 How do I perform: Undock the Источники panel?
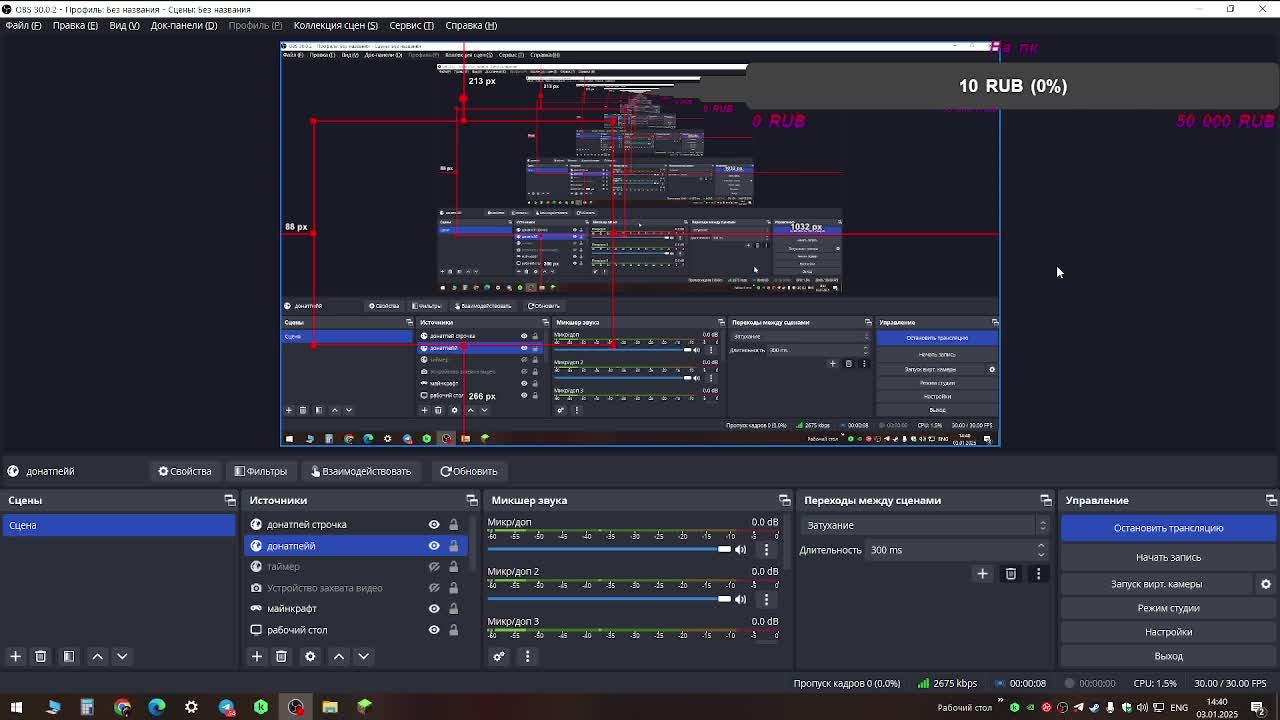pyautogui.click(x=472, y=500)
